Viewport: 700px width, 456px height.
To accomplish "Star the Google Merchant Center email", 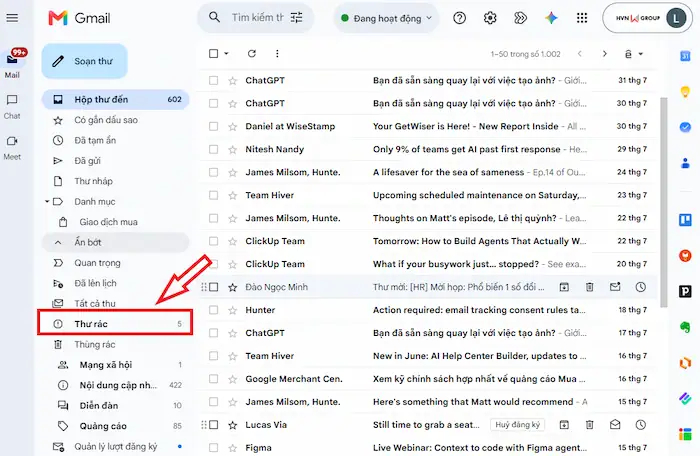I will click(x=233, y=379).
